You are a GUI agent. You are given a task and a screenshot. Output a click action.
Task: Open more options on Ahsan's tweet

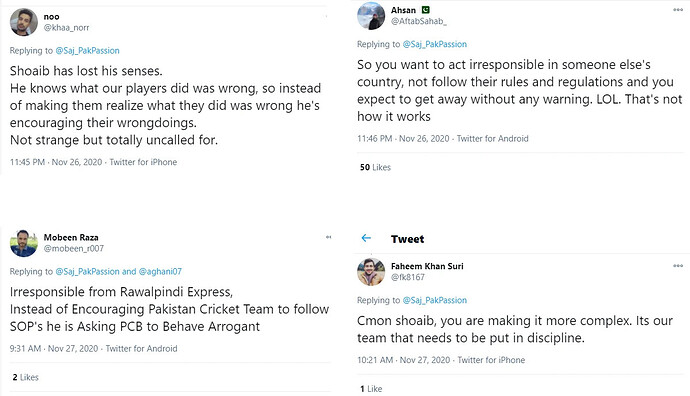[x=678, y=10]
